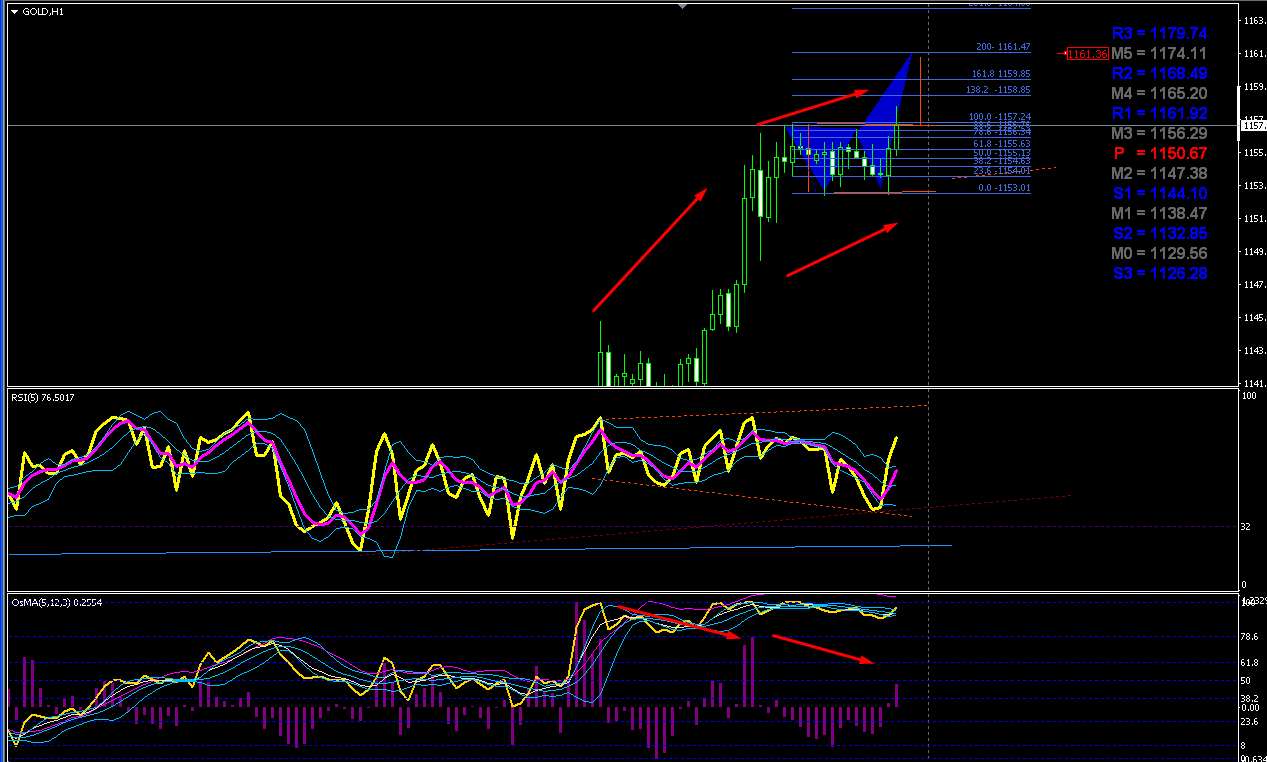1267x762 pixels.
Task: Select the M4 = 1165.20 pivot level
Action: point(1159,93)
